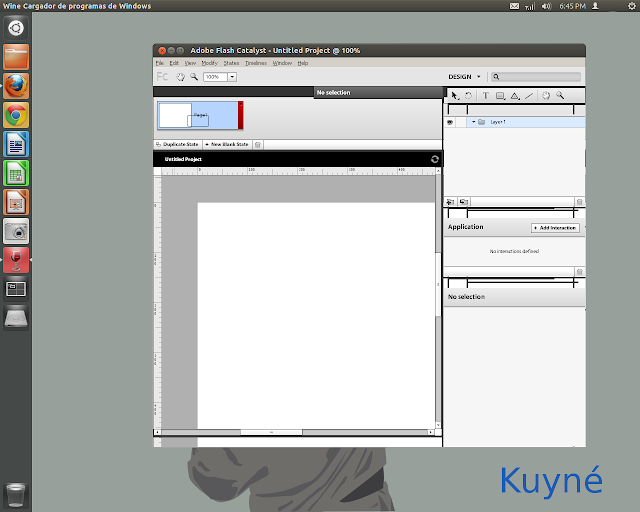Click the Untitled Project breadcrumb label
The width and height of the screenshot is (640, 512).
click(x=183, y=159)
